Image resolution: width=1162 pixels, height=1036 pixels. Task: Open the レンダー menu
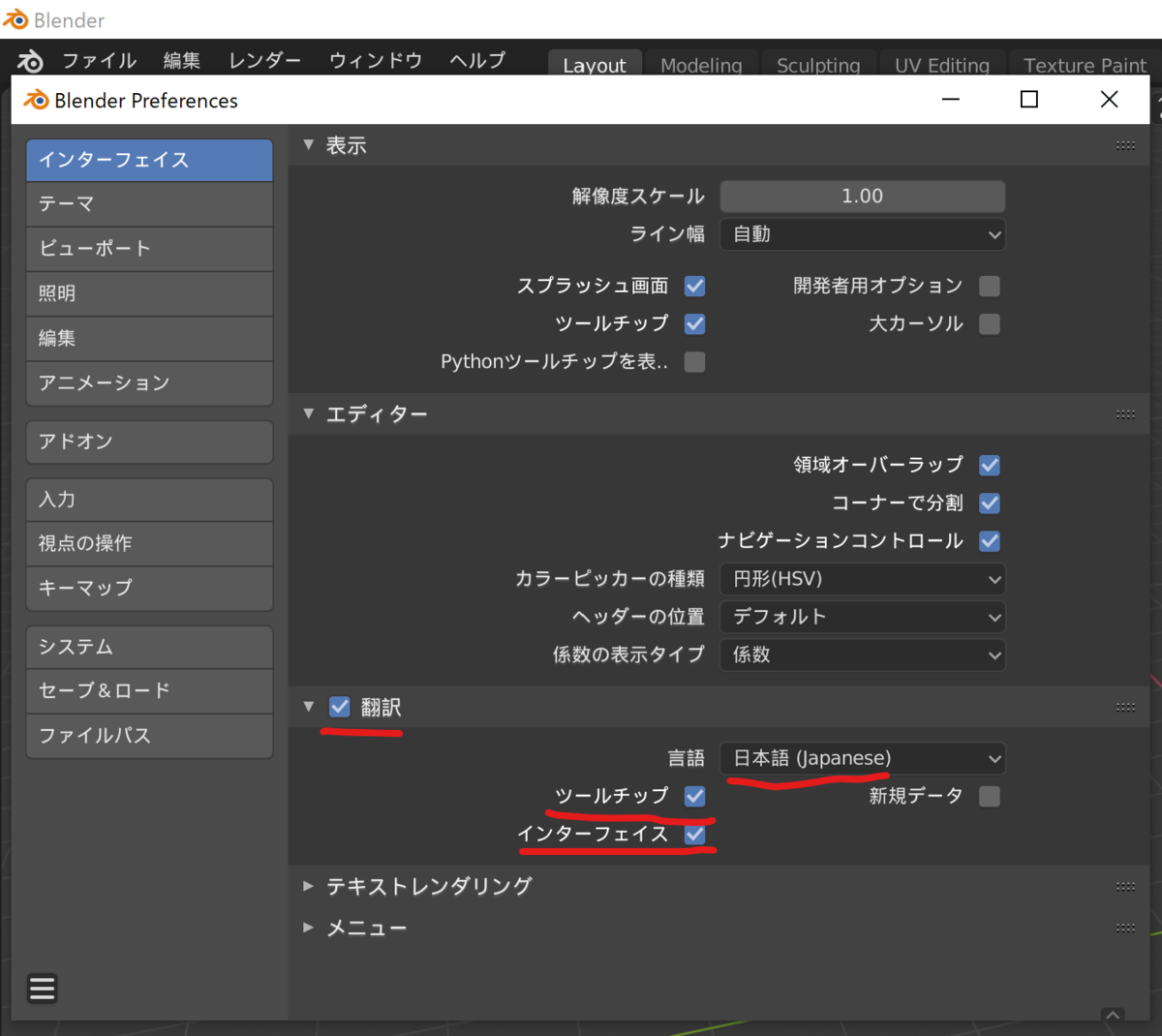click(265, 61)
